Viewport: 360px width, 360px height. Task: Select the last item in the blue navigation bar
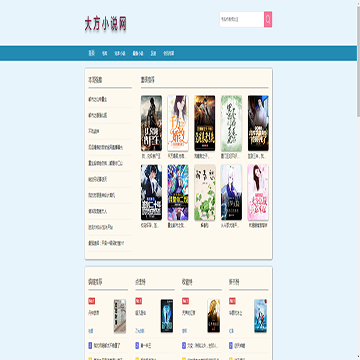[169, 53]
